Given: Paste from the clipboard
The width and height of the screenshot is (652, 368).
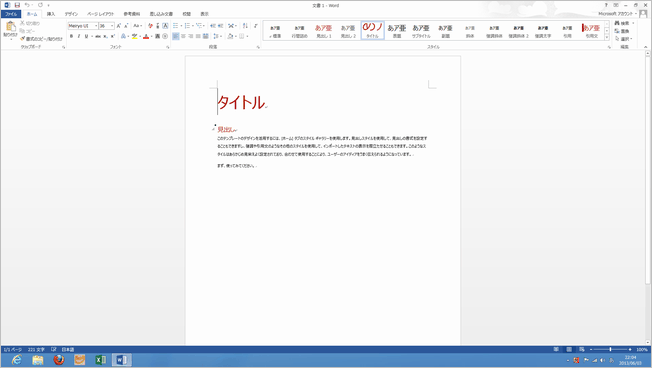Looking at the screenshot, I should tap(10, 30).
